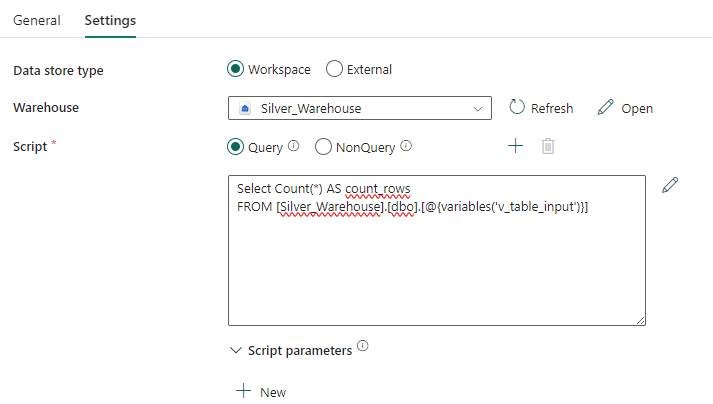
Task: Click the script box resize handle
Action: click(640, 320)
